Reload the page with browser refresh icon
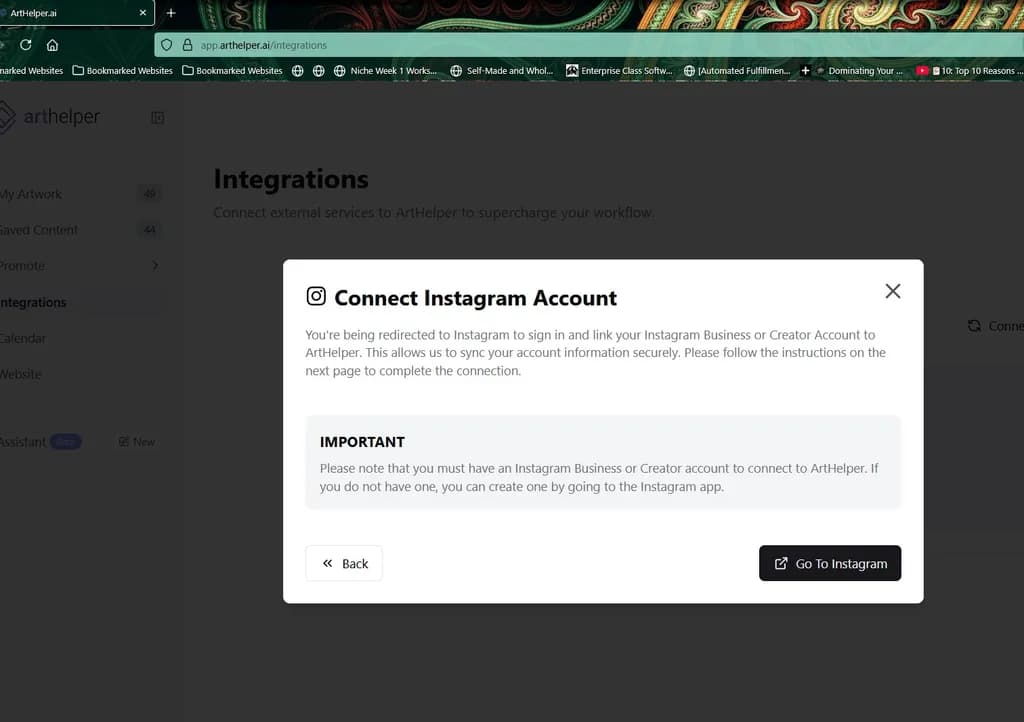1024x722 pixels. 25,45
